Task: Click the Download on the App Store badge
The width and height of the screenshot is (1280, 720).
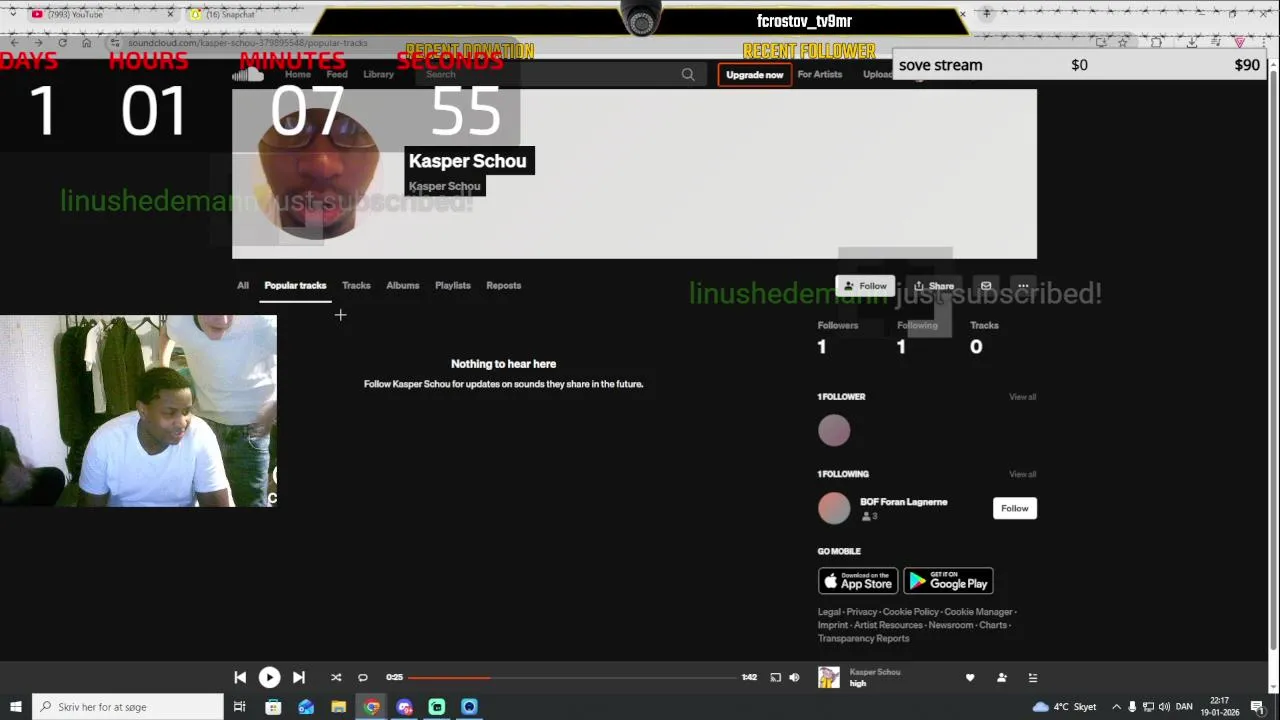Action: tap(858, 581)
